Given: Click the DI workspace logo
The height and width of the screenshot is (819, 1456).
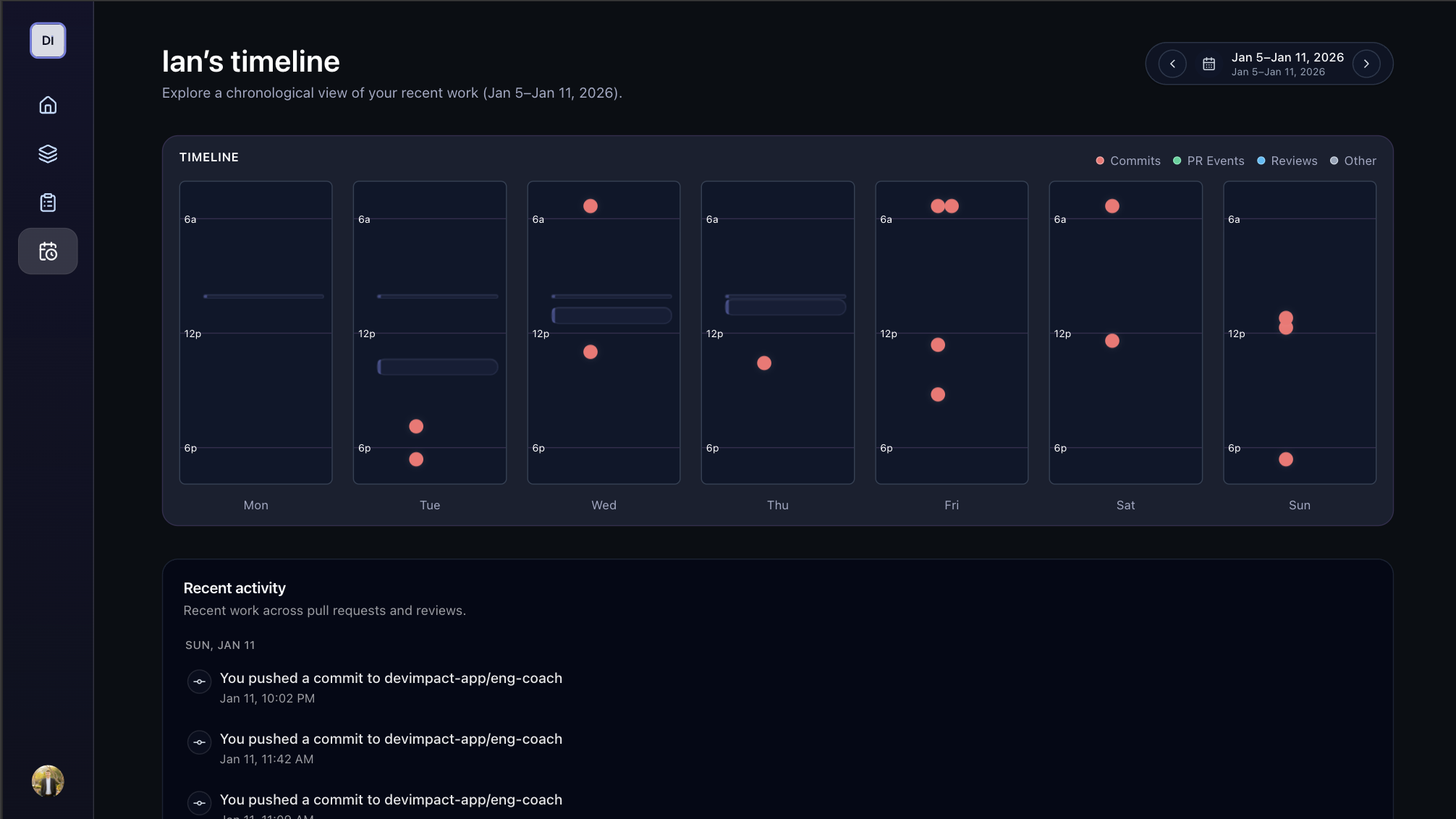Looking at the screenshot, I should click(x=48, y=41).
